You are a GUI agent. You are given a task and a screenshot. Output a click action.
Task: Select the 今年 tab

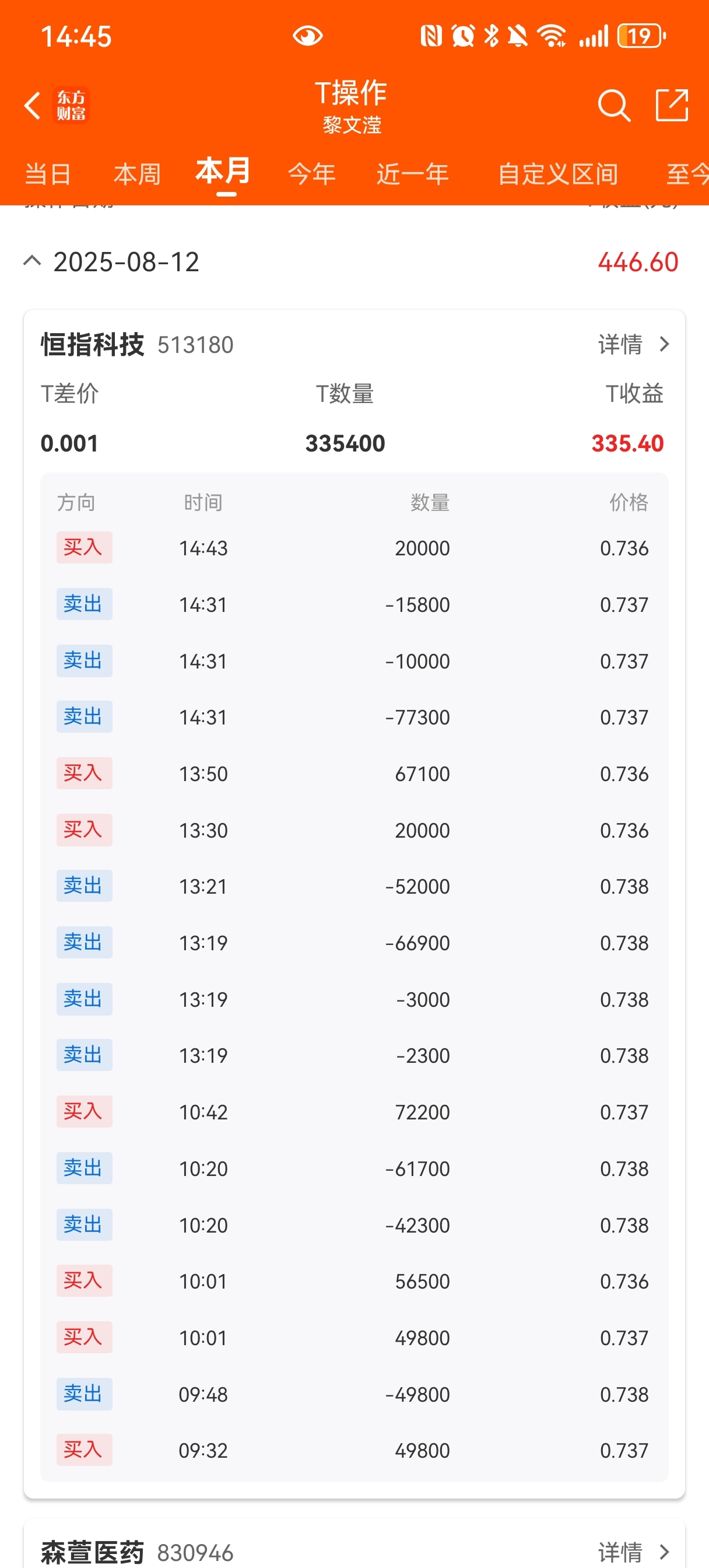[x=311, y=174]
